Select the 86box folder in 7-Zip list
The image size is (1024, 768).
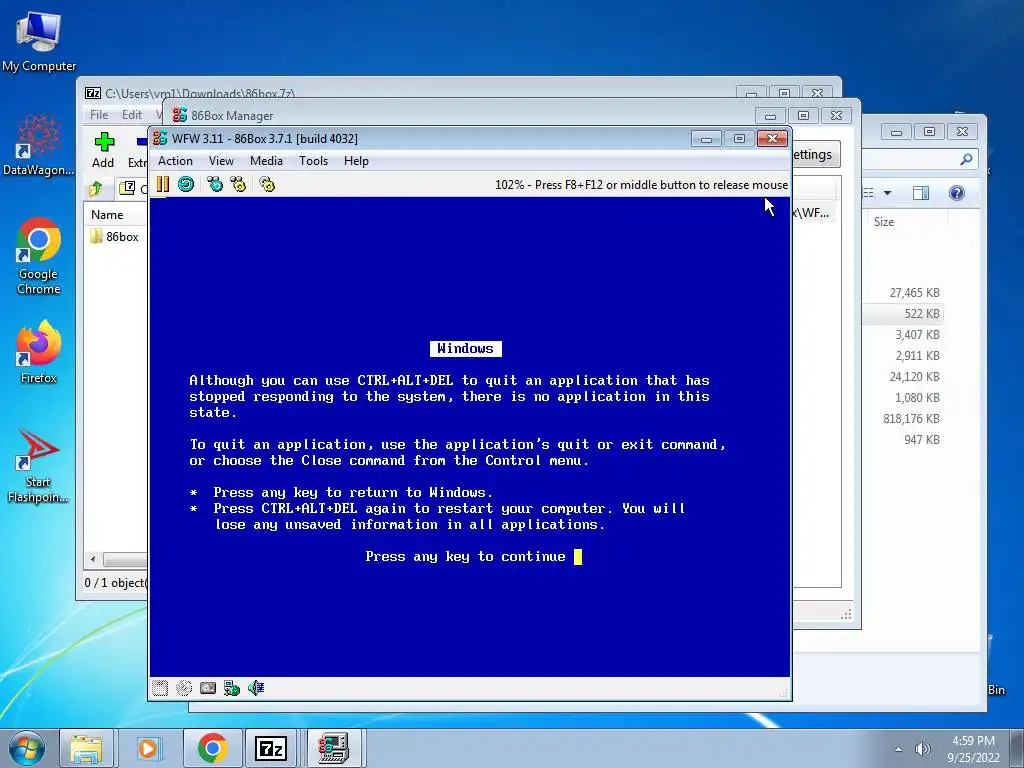(x=115, y=236)
